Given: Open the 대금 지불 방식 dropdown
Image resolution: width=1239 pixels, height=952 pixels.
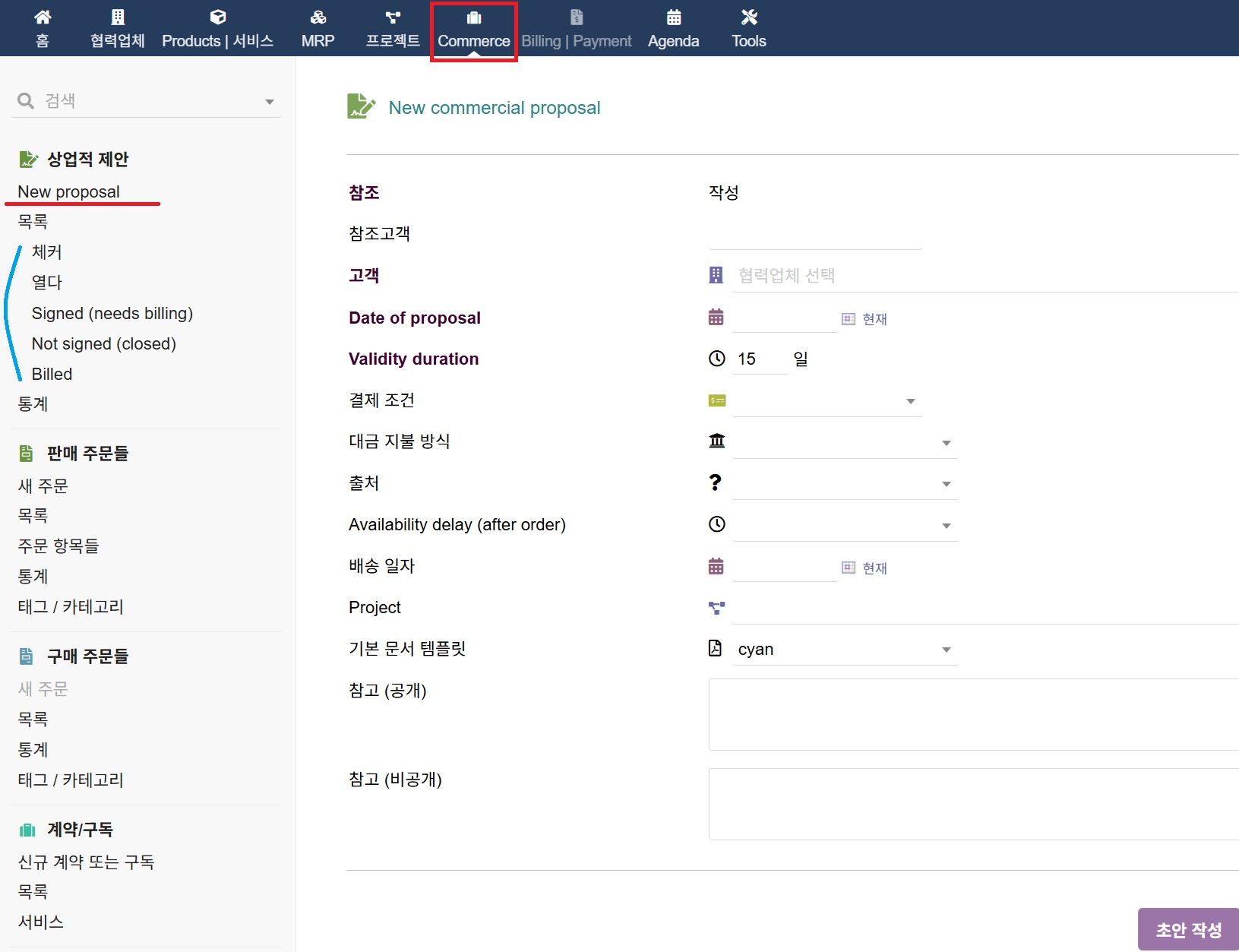Looking at the screenshot, I should 844,443.
